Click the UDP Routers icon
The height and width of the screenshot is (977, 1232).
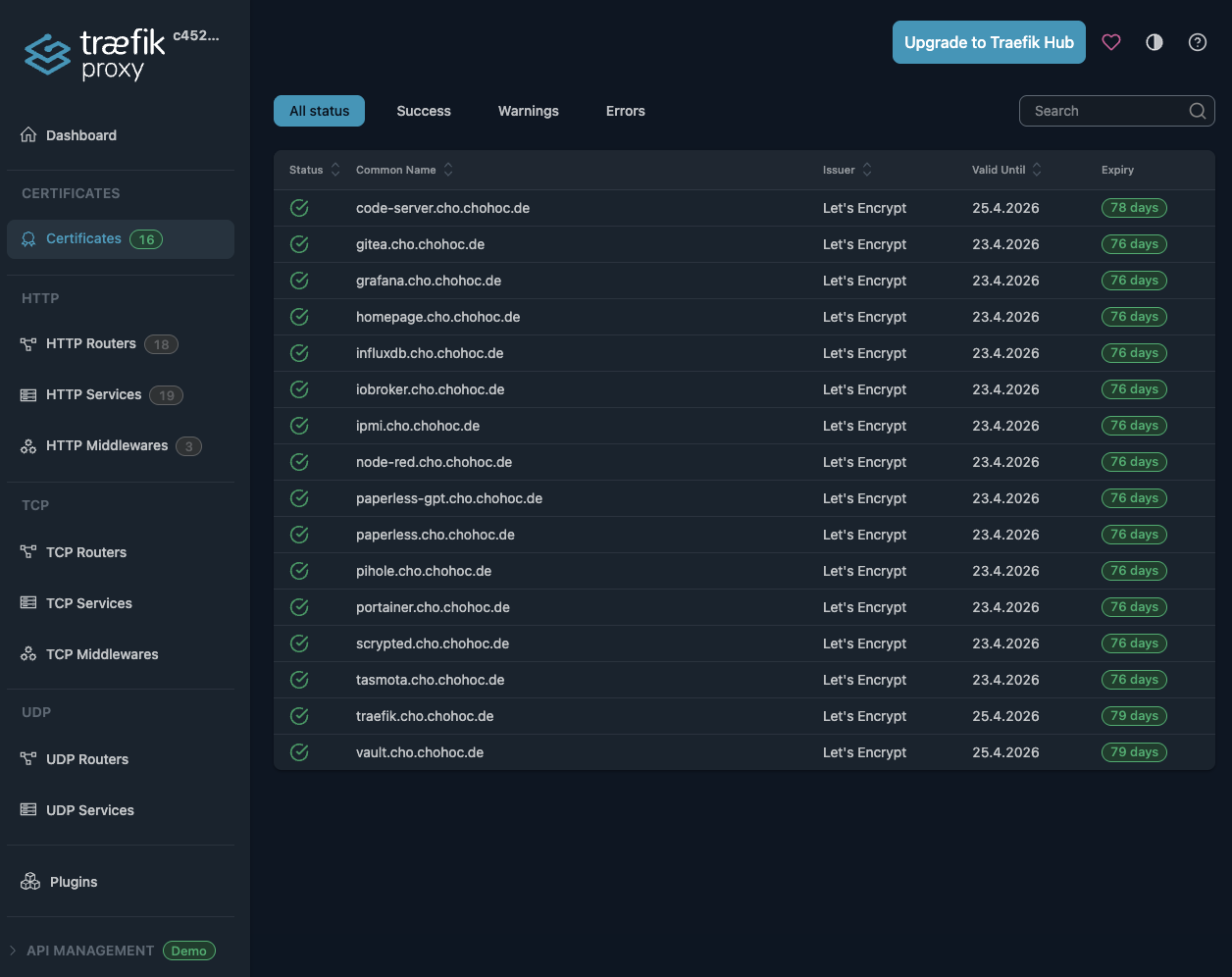pos(28,759)
